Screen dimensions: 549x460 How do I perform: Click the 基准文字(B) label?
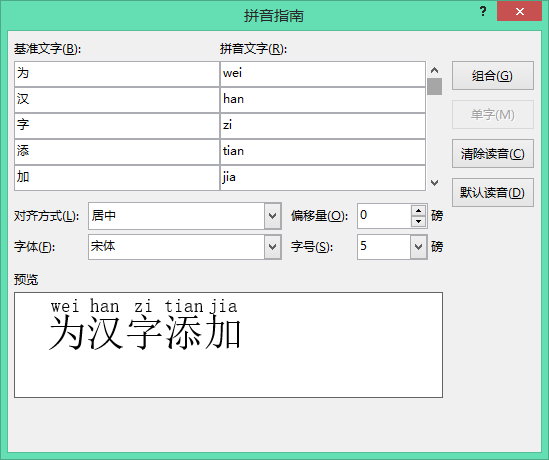point(47,49)
